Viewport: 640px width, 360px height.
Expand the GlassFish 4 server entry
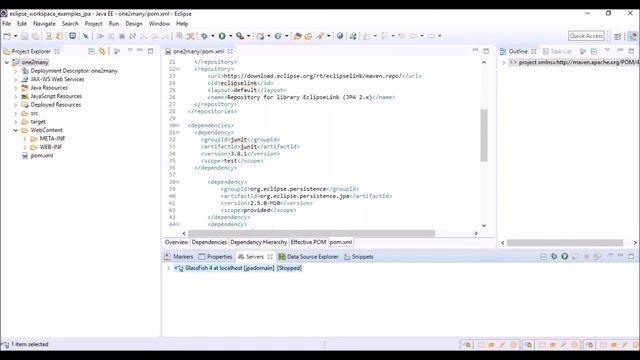point(169,268)
